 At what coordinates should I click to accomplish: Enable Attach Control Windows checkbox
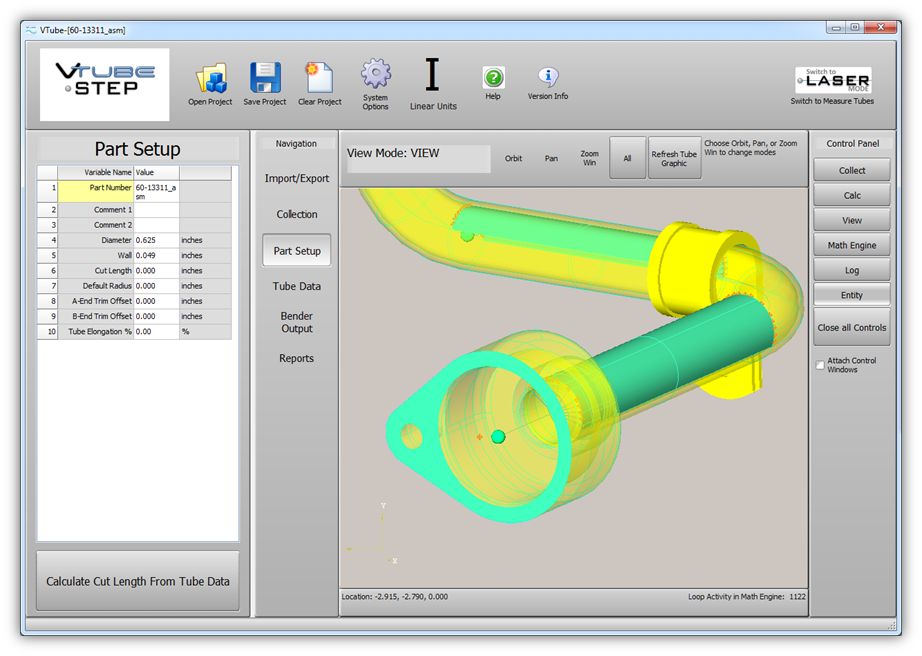[821, 365]
